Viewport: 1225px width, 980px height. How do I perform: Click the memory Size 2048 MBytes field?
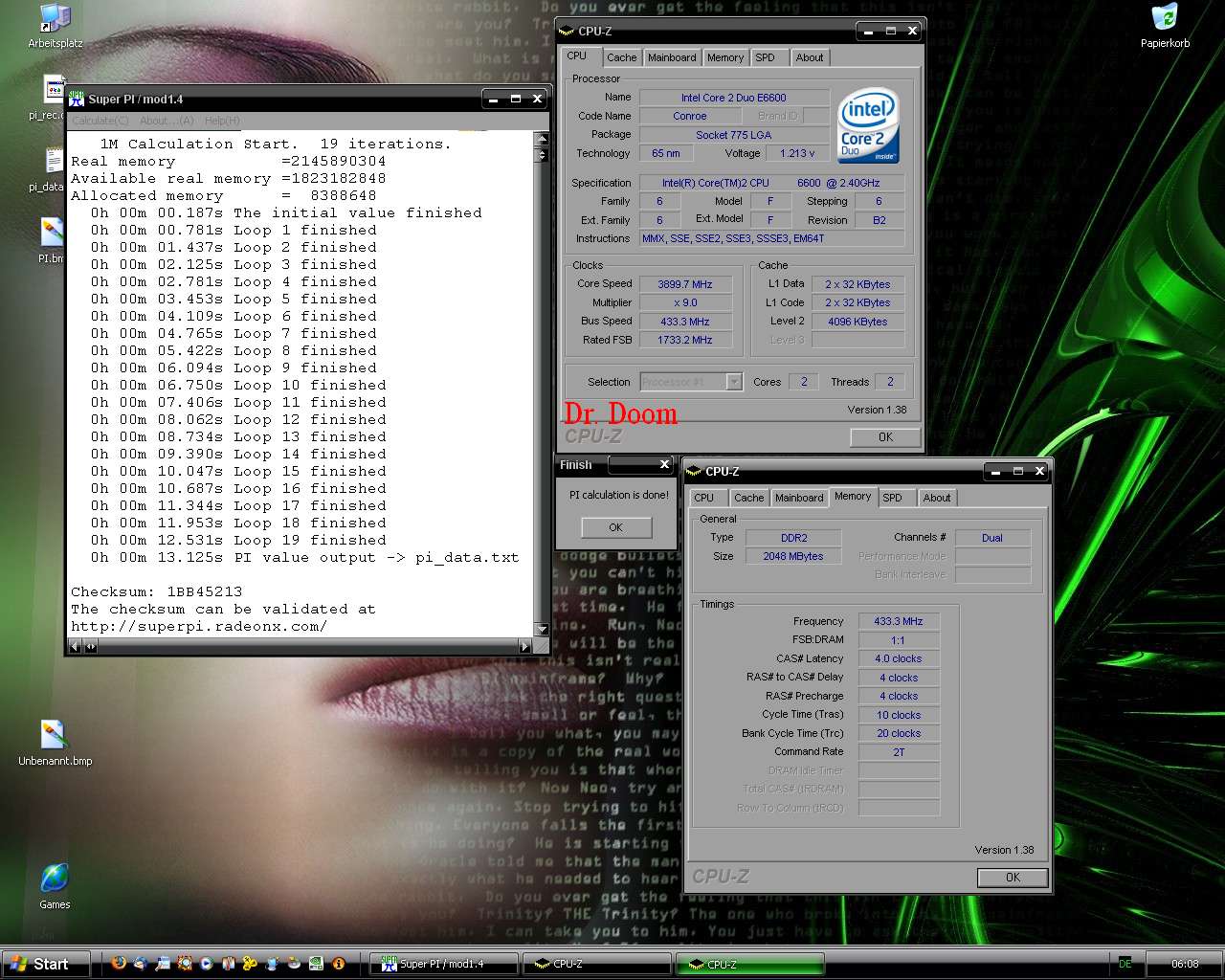(x=793, y=556)
